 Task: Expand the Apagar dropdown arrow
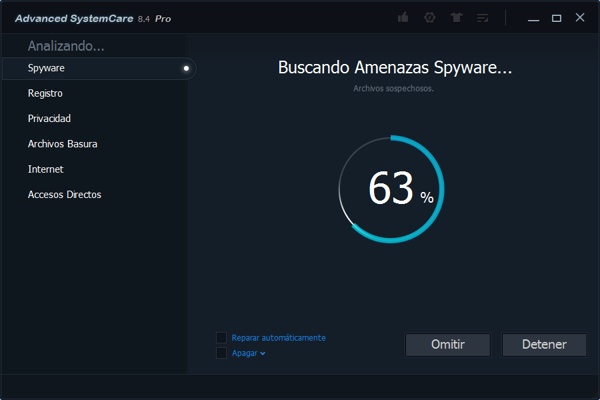click(x=262, y=354)
